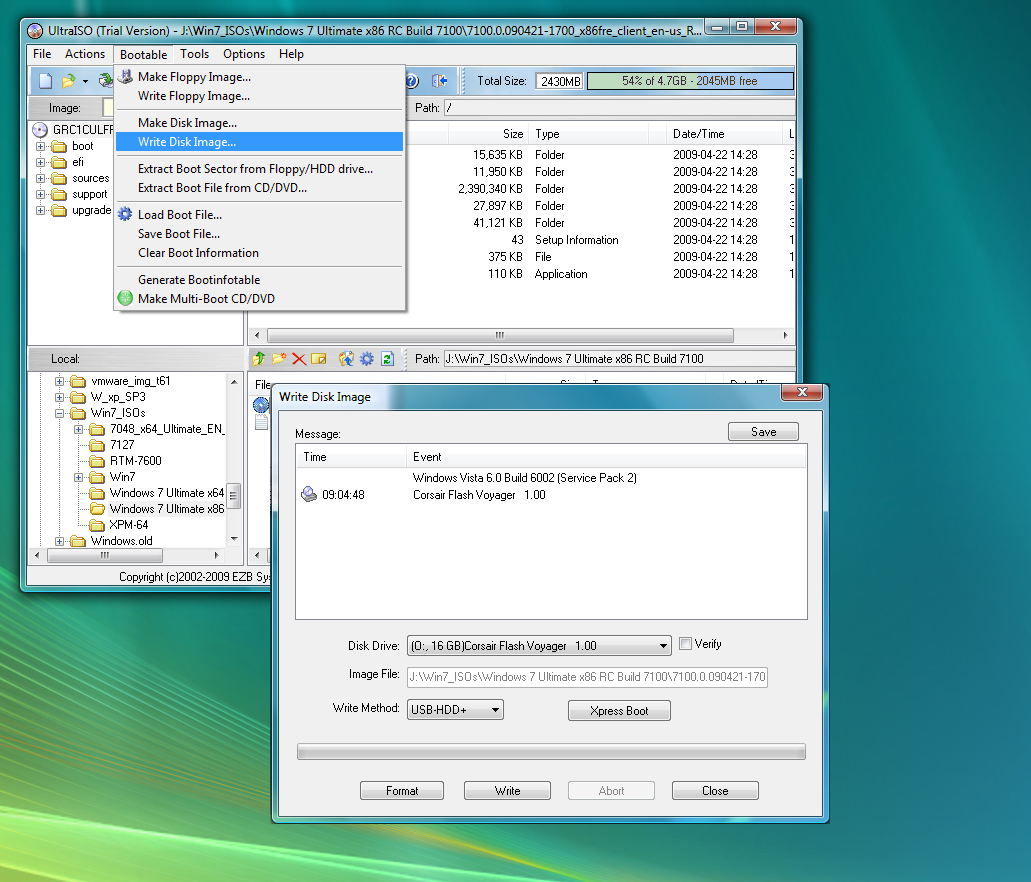The width and height of the screenshot is (1031, 882).
Task: Click the blue gear settings icon in Local toolbar
Action: [367, 358]
